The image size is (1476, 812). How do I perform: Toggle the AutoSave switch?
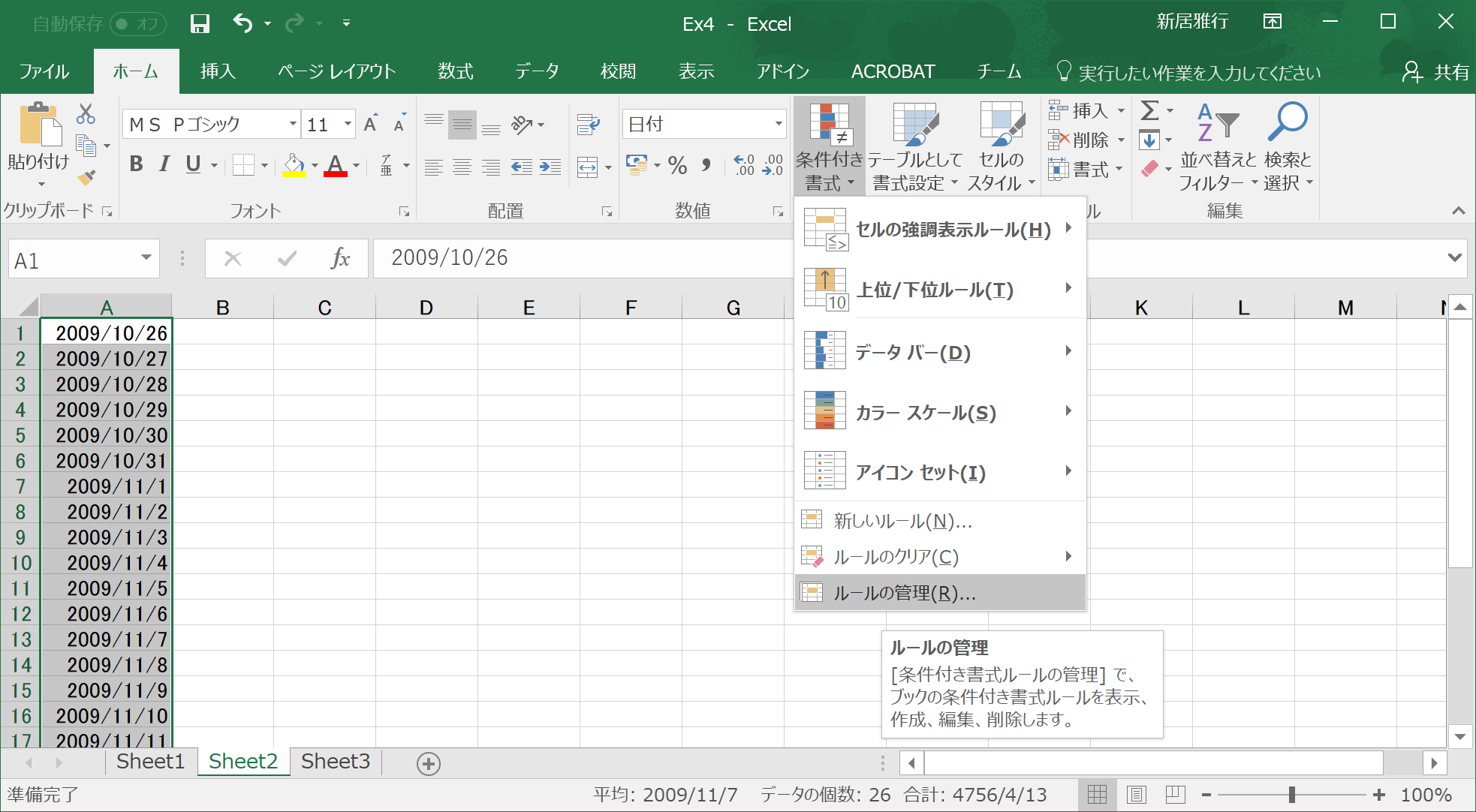click(138, 24)
